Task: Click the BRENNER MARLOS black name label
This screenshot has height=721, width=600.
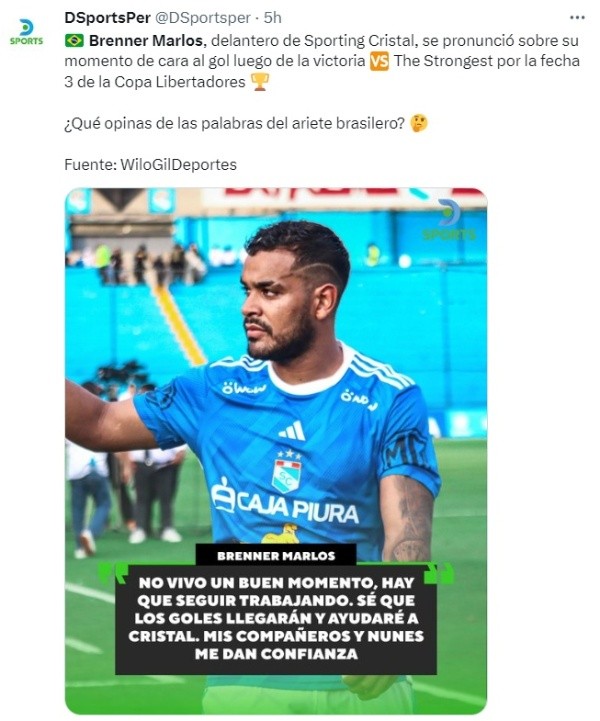Action: (276, 555)
